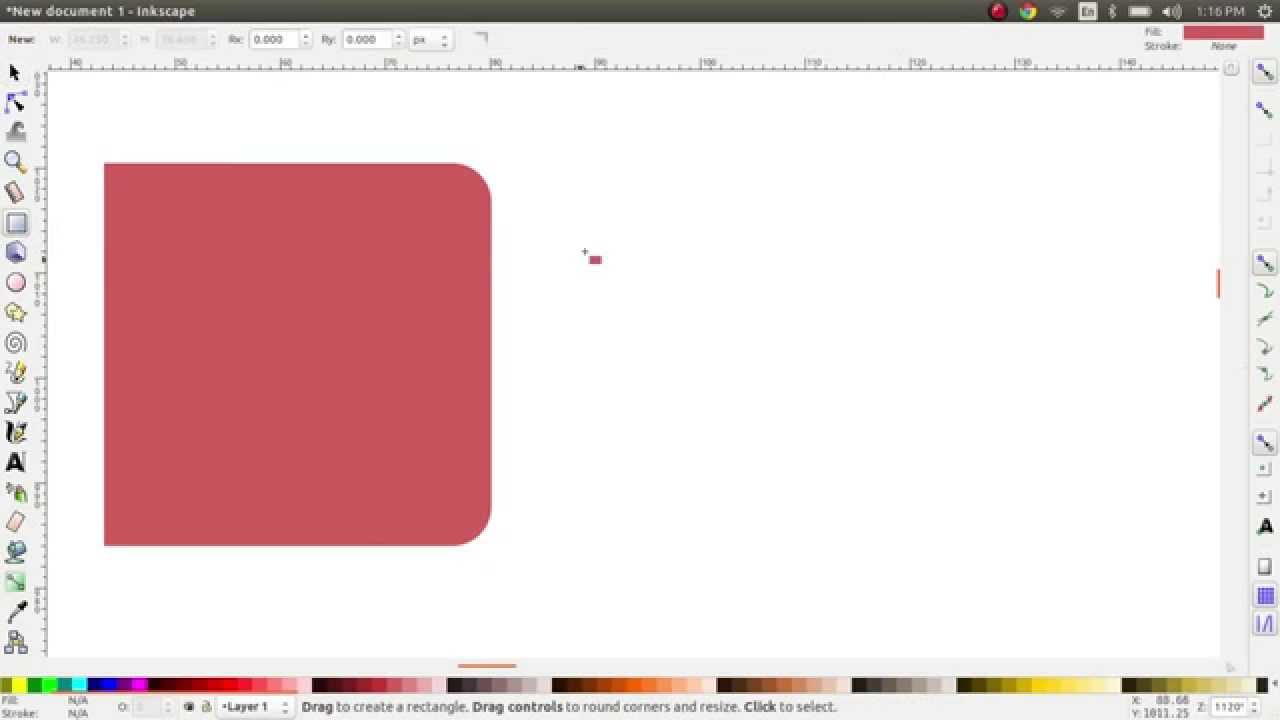Select the 3D Box tool

click(x=15, y=252)
